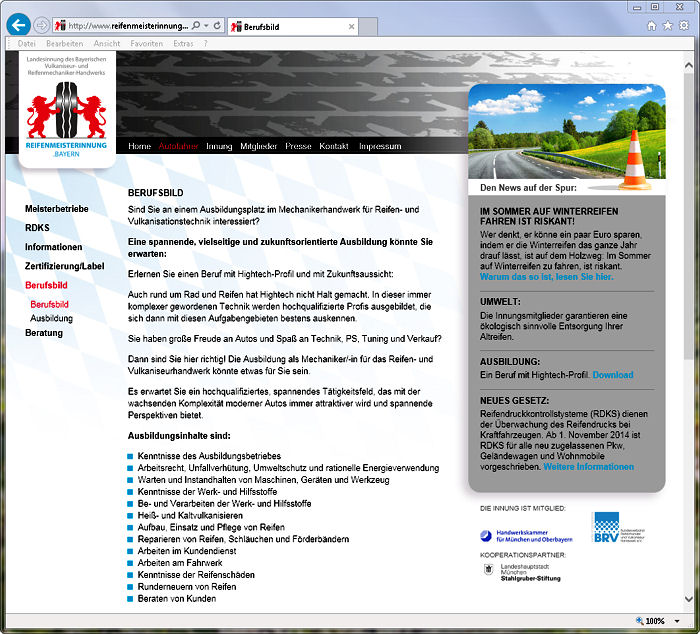The image size is (700, 634).
Task: Minimize the browser window
Action: pyautogui.click(x=638, y=6)
